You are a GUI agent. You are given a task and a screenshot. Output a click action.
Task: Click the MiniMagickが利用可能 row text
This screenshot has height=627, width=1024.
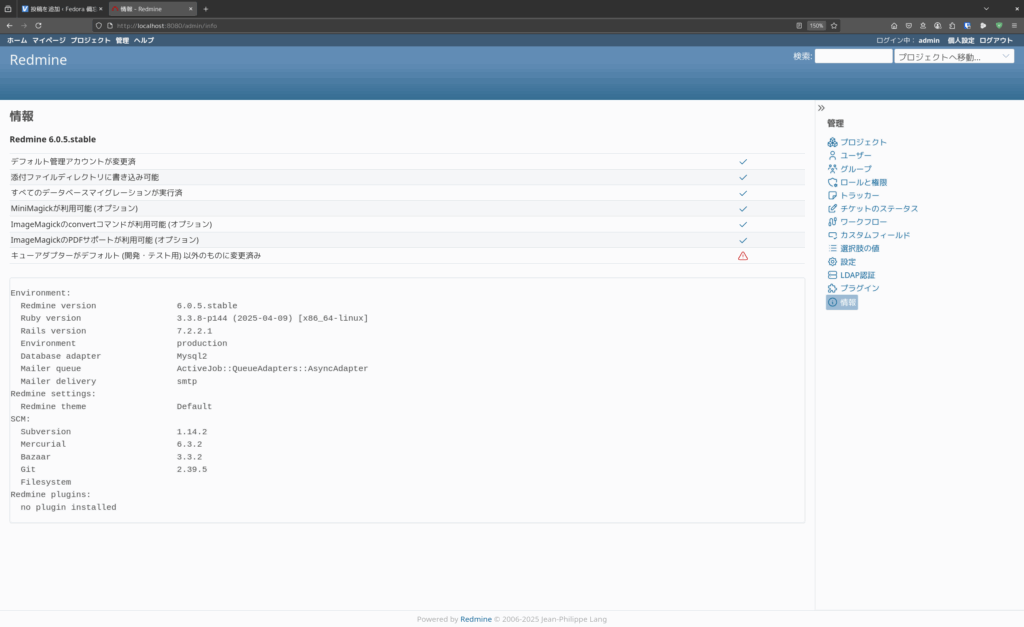[74, 208]
